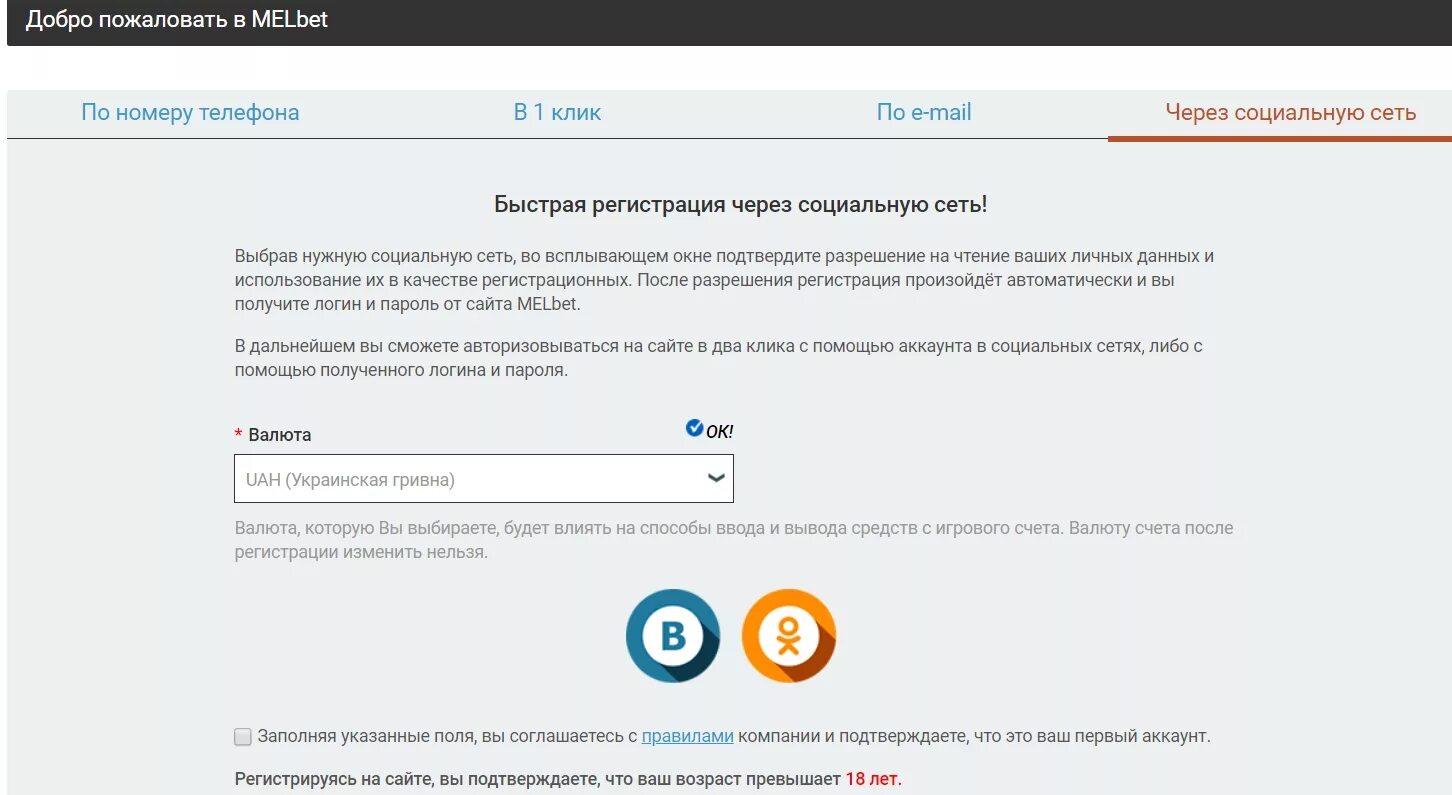This screenshot has height=795, width=1452.
Task: Register via the VKontakte social icon
Action: pos(673,636)
